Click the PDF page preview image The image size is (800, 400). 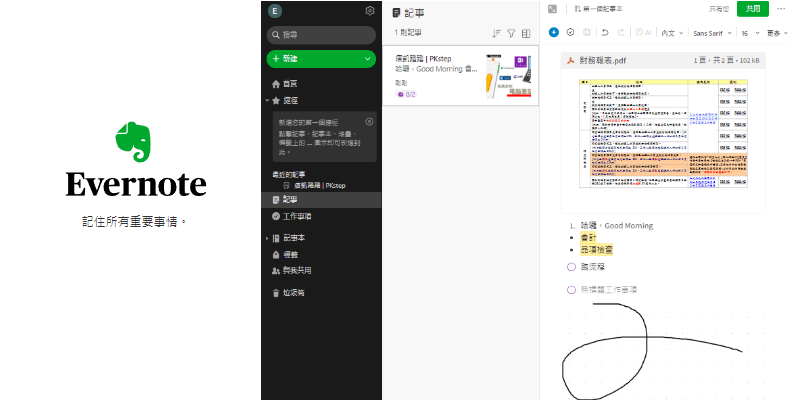tap(663, 133)
